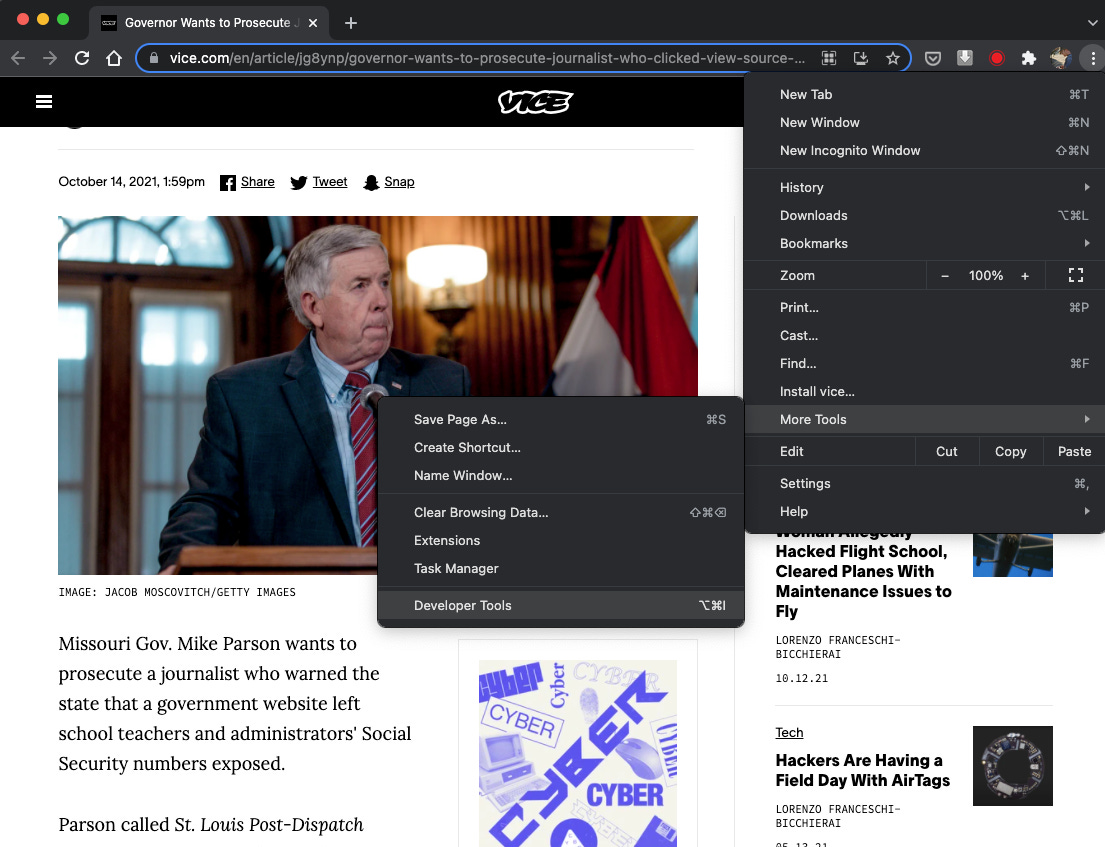The height and width of the screenshot is (847, 1105).
Task: Select Cast... in the menu
Action: click(925, 335)
